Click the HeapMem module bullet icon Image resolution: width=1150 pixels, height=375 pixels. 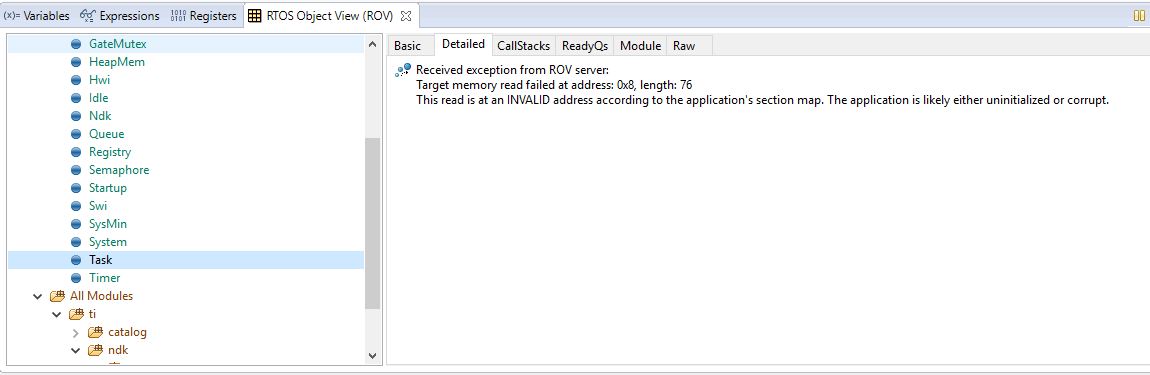pos(76,62)
